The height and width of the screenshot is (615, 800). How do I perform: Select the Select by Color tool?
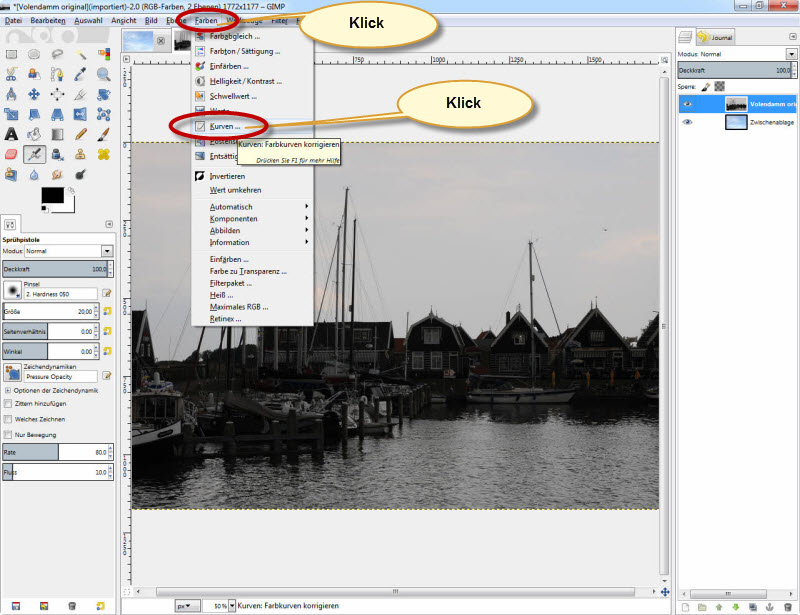[x=104, y=54]
